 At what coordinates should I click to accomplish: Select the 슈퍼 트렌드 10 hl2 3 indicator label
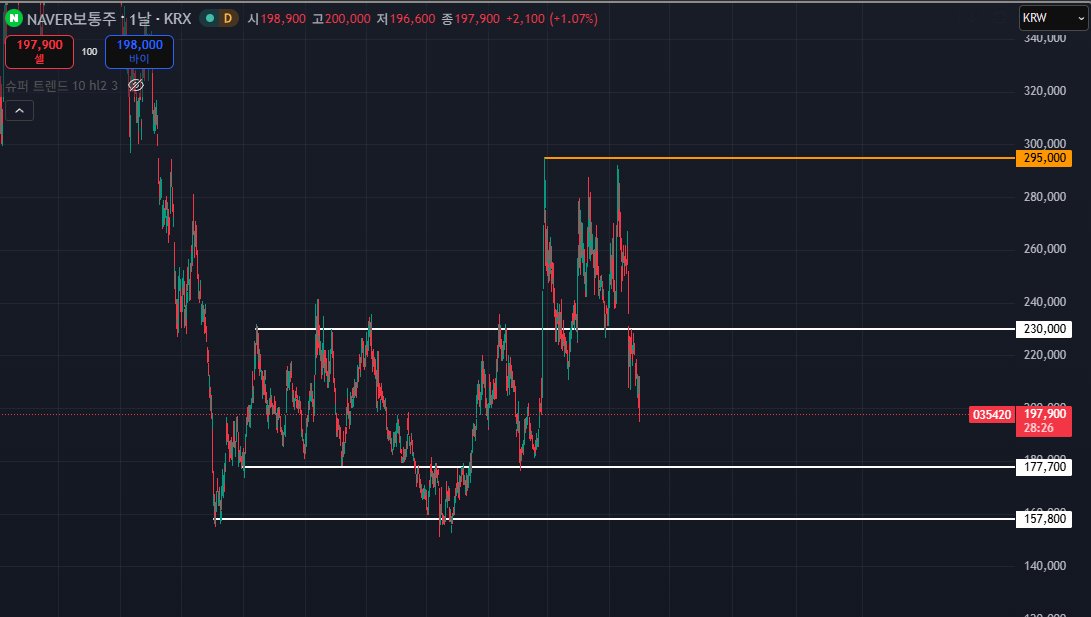click(x=62, y=86)
